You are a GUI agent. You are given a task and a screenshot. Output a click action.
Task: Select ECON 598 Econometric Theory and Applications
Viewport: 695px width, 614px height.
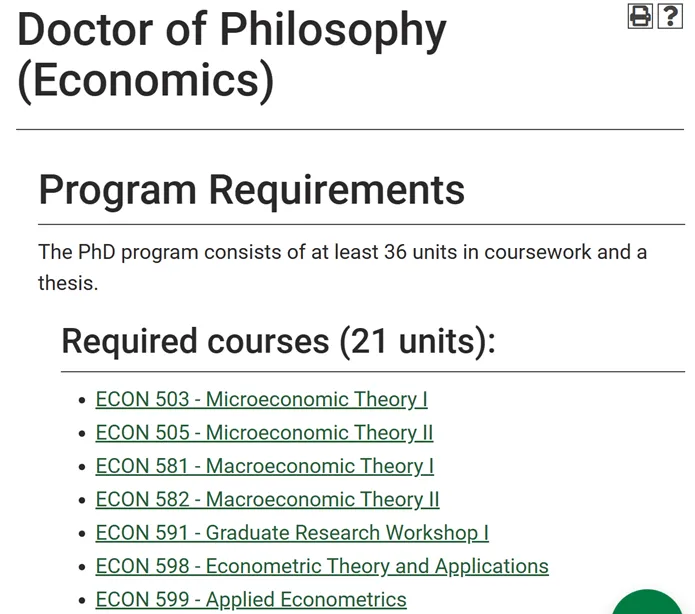click(x=322, y=566)
